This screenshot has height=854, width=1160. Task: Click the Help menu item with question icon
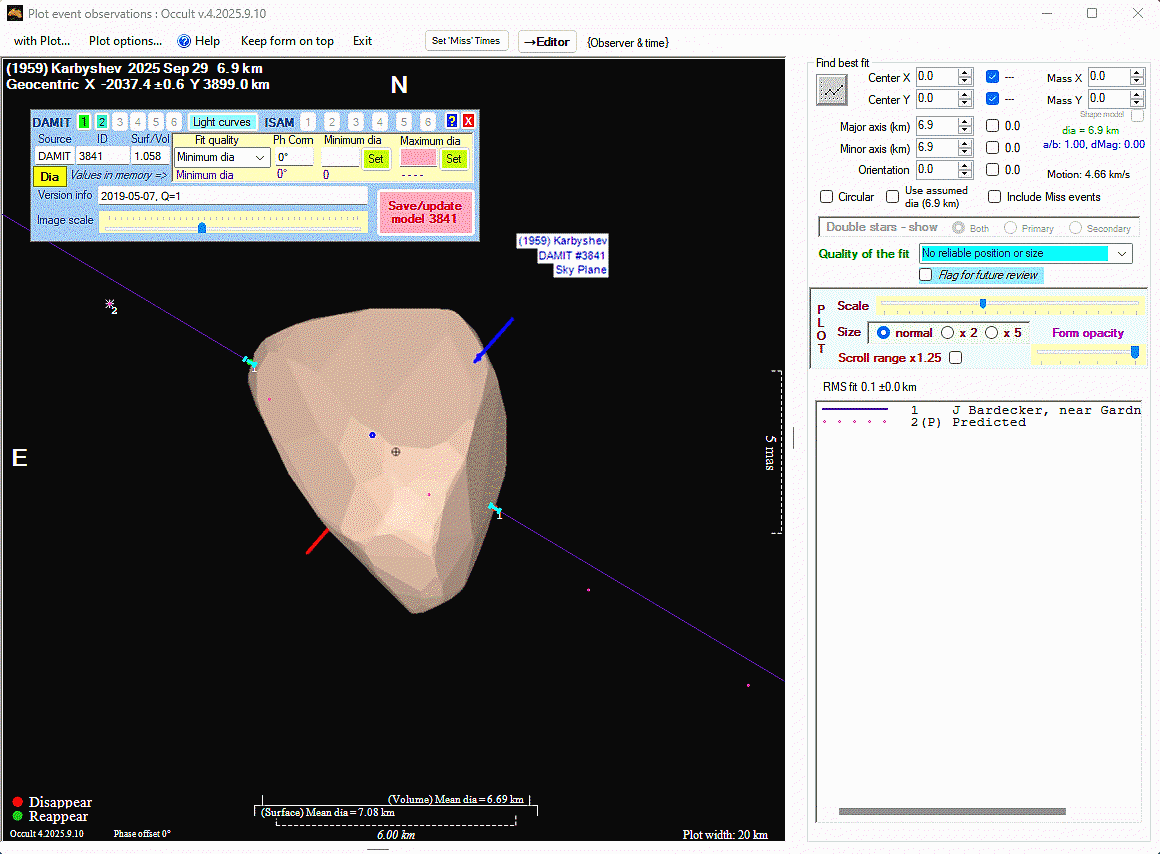tap(198, 41)
